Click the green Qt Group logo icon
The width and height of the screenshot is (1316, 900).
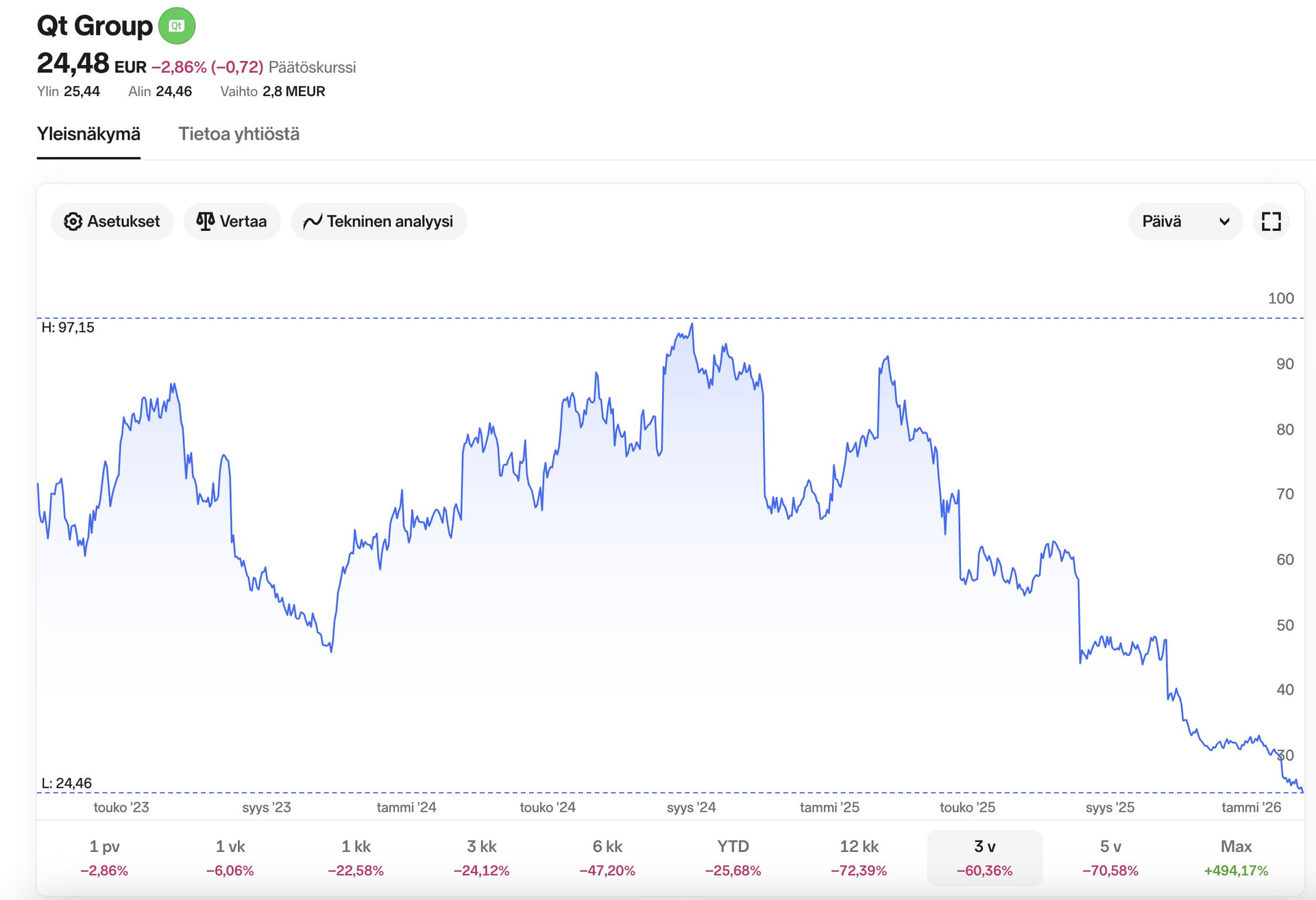click(x=177, y=26)
